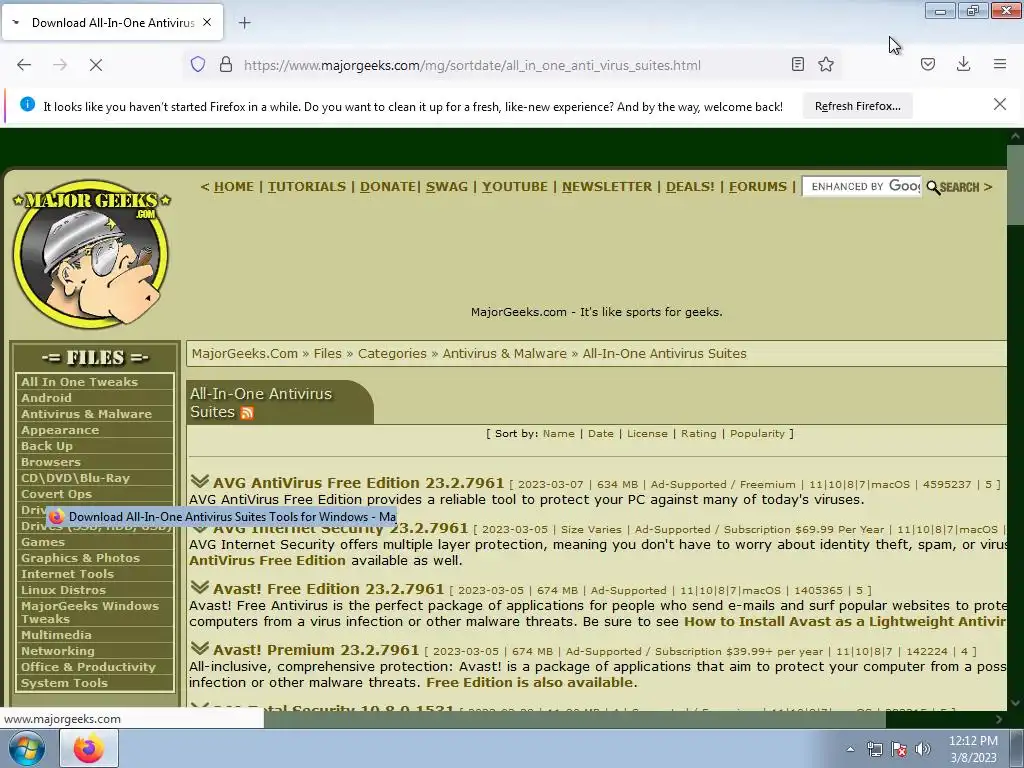Open a new tab
This screenshot has height=768, width=1024.
pos(245,23)
